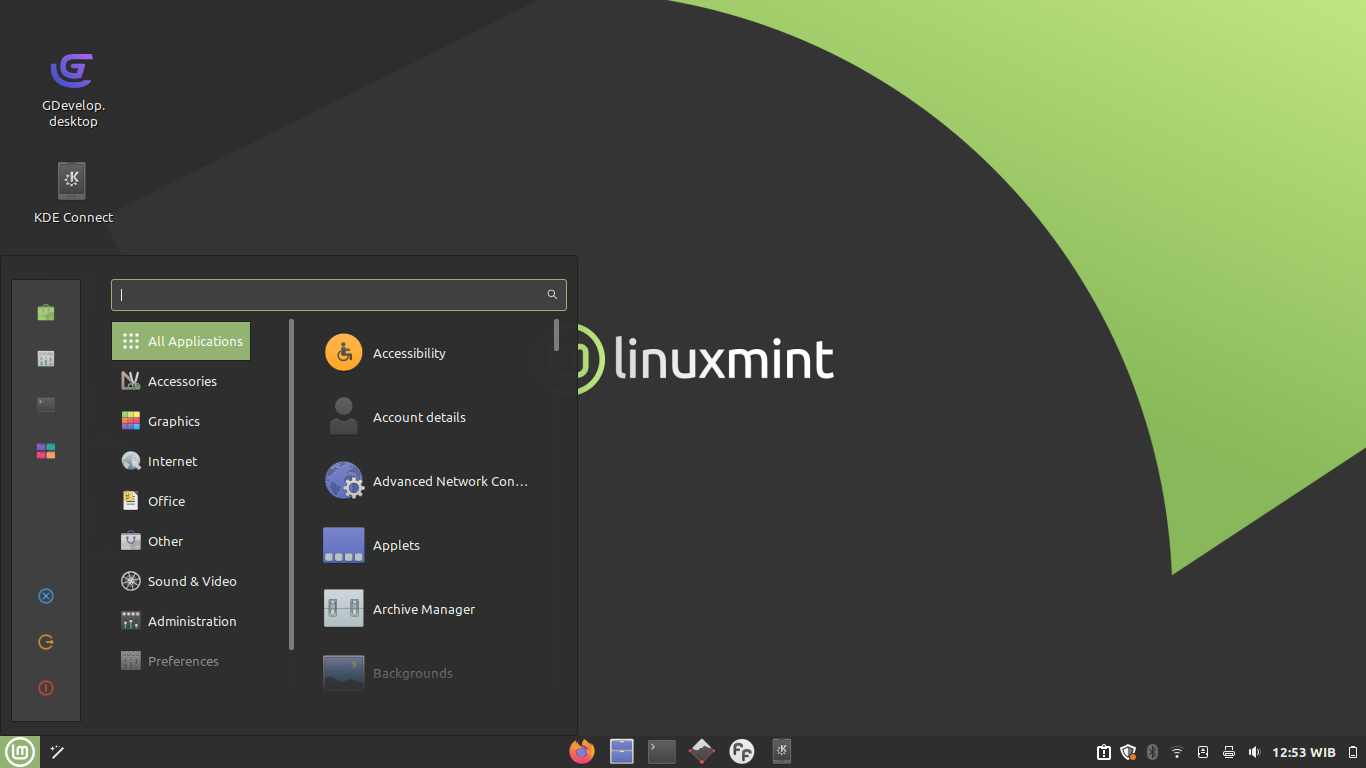Click the removable drives tray icon
The width and height of the screenshot is (1366, 768).
pos(1203,752)
